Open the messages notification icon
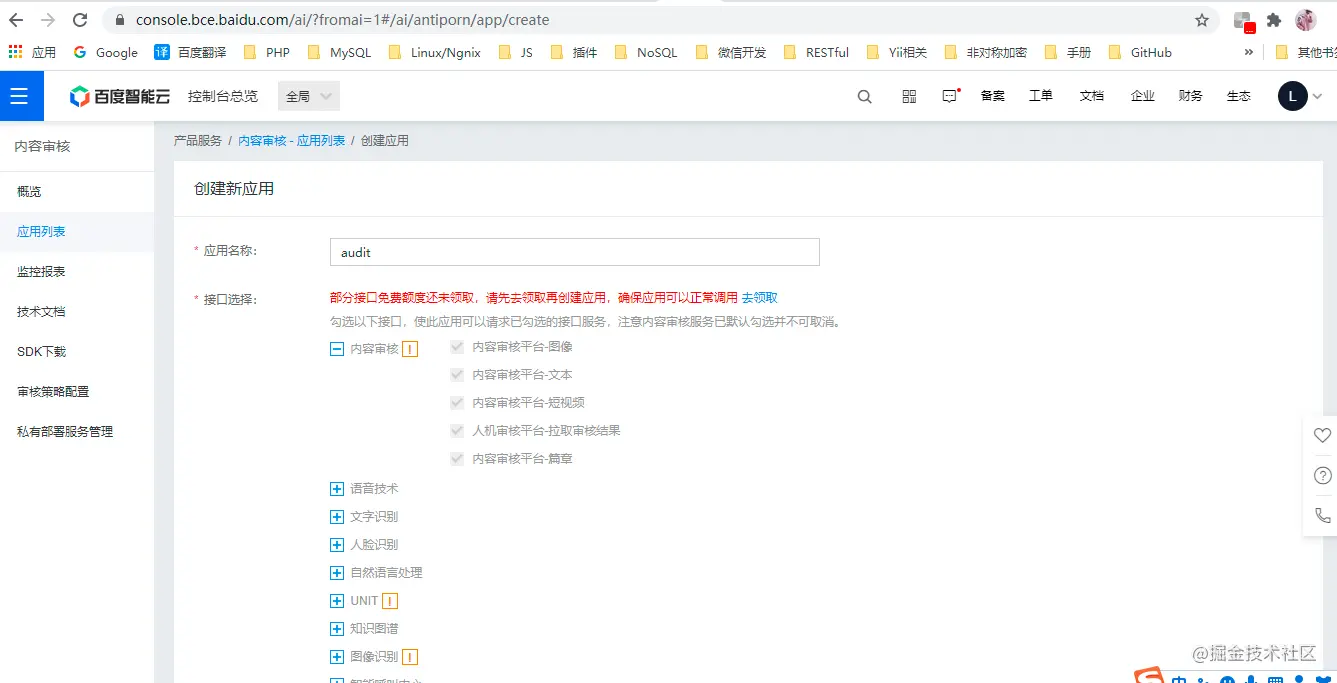This screenshot has height=683, width=1337. (x=950, y=96)
